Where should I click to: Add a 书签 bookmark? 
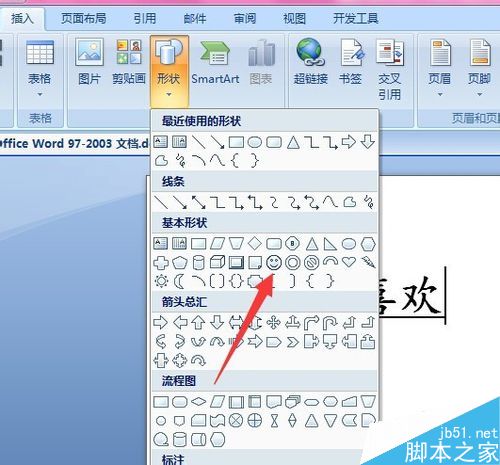point(351,62)
